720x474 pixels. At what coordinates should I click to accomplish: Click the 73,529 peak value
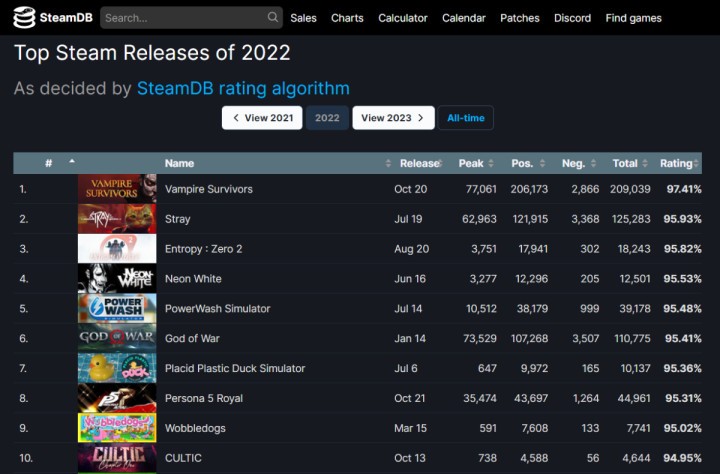click(x=480, y=339)
